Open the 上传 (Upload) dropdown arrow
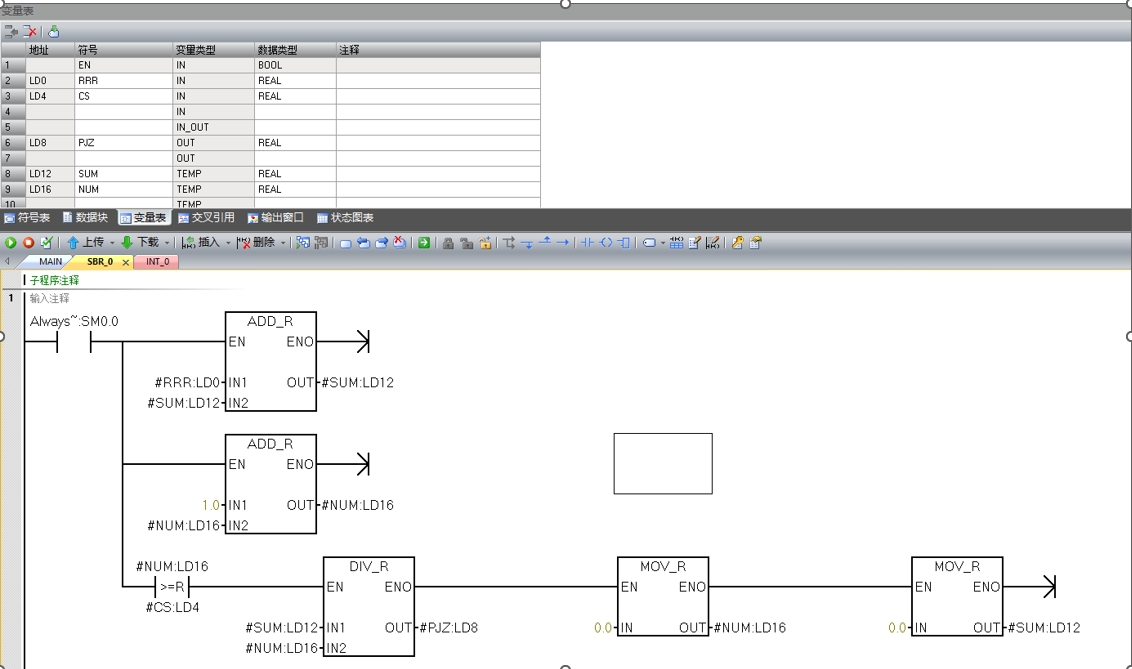The height and width of the screenshot is (669, 1132). pos(112,243)
